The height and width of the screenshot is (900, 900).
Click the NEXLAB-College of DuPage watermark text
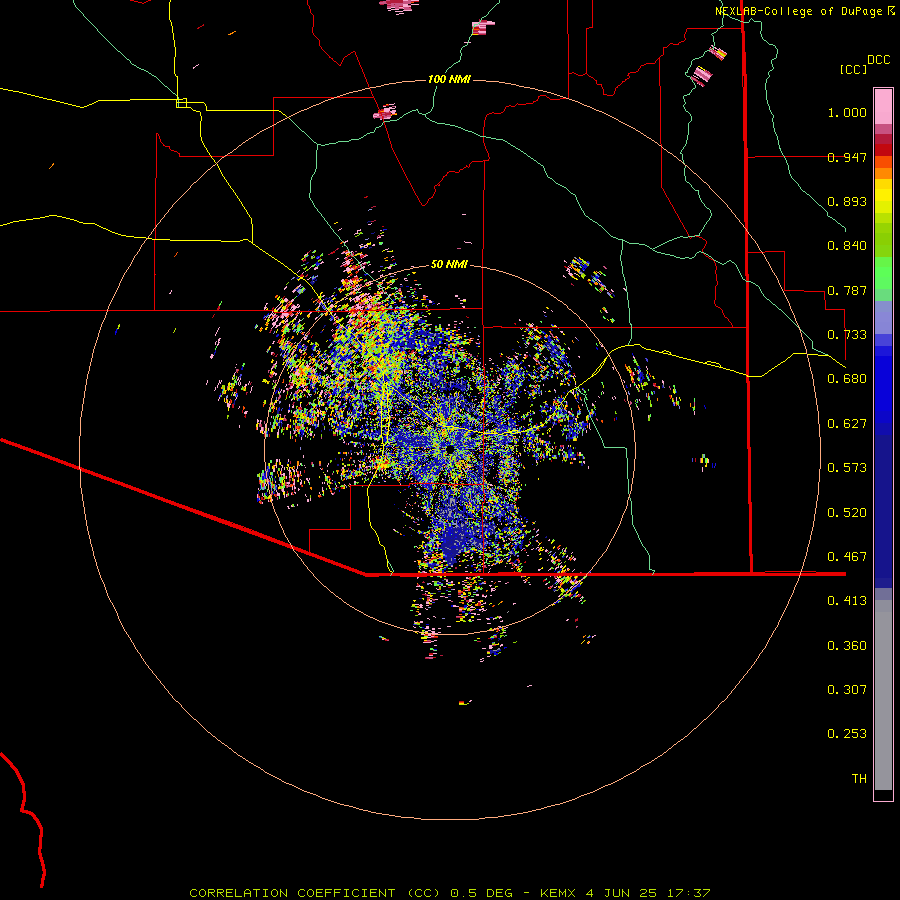(x=800, y=11)
